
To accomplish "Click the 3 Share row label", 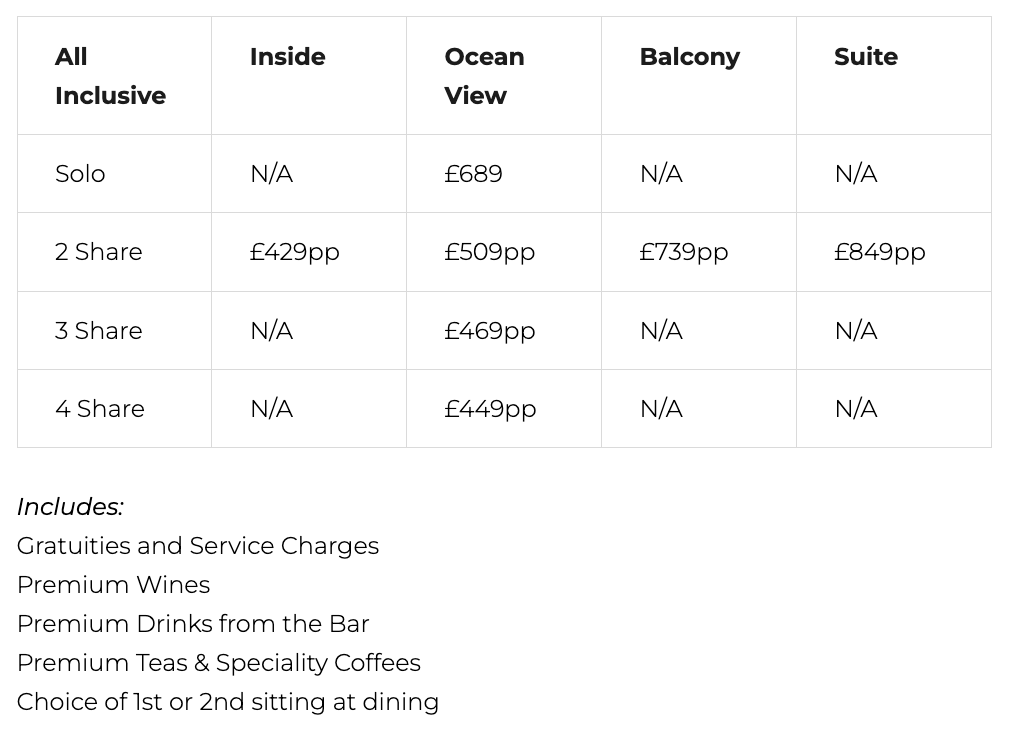I will point(99,331).
